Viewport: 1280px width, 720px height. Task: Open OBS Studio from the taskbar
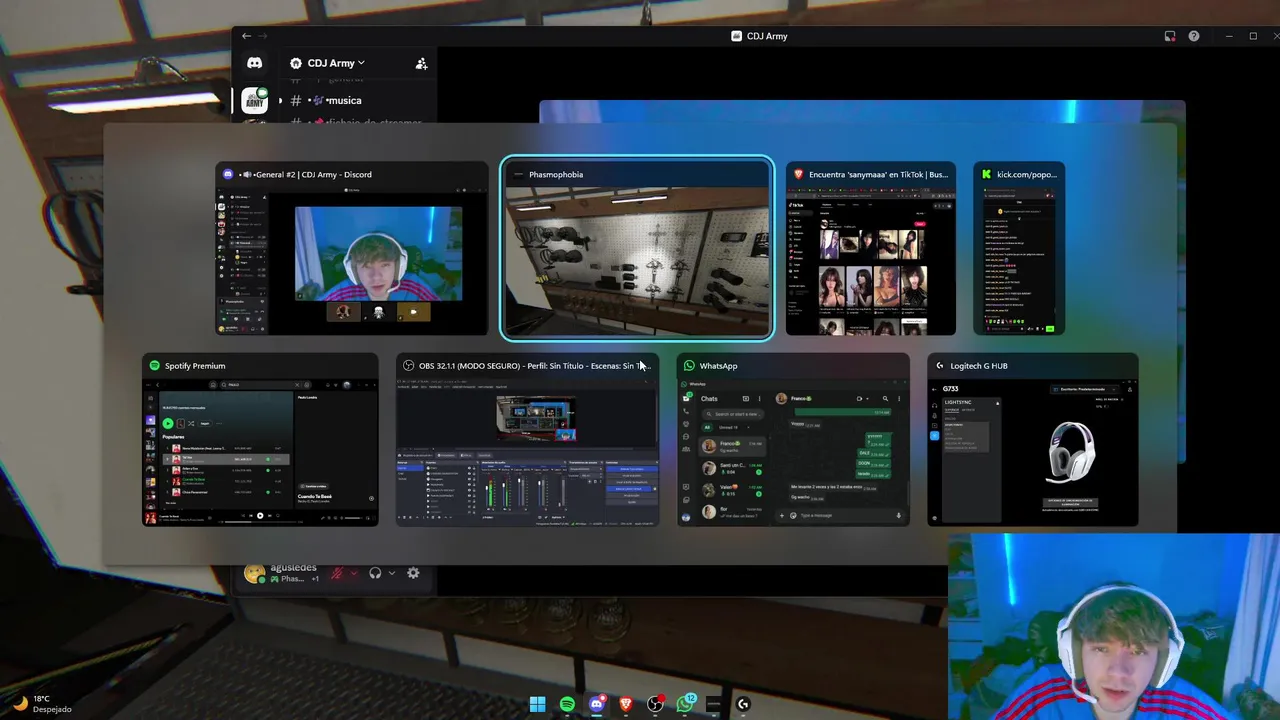tap(655, 704)
